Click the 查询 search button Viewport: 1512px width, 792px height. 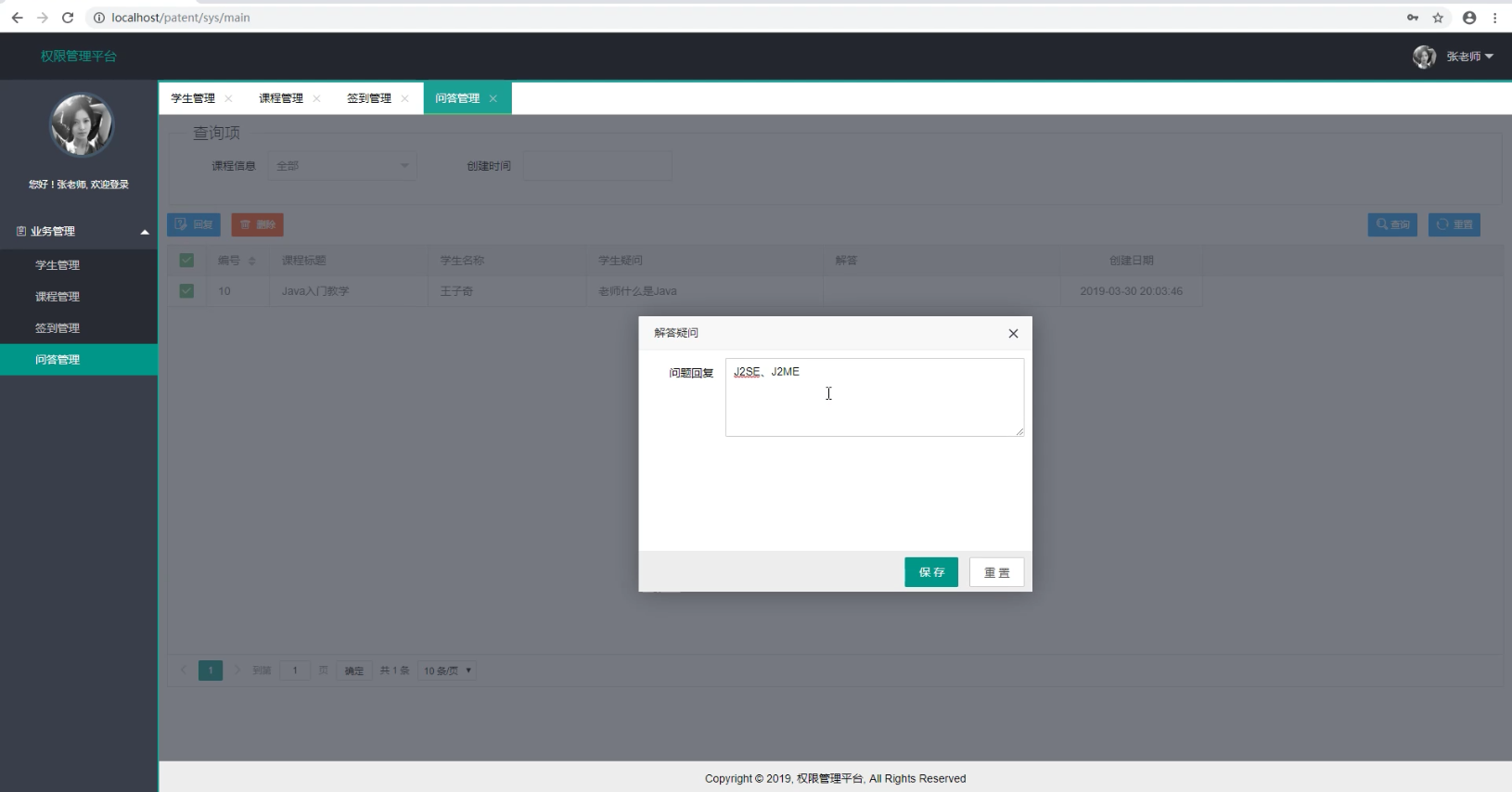pyautogui.click(x=1392, y=224)
